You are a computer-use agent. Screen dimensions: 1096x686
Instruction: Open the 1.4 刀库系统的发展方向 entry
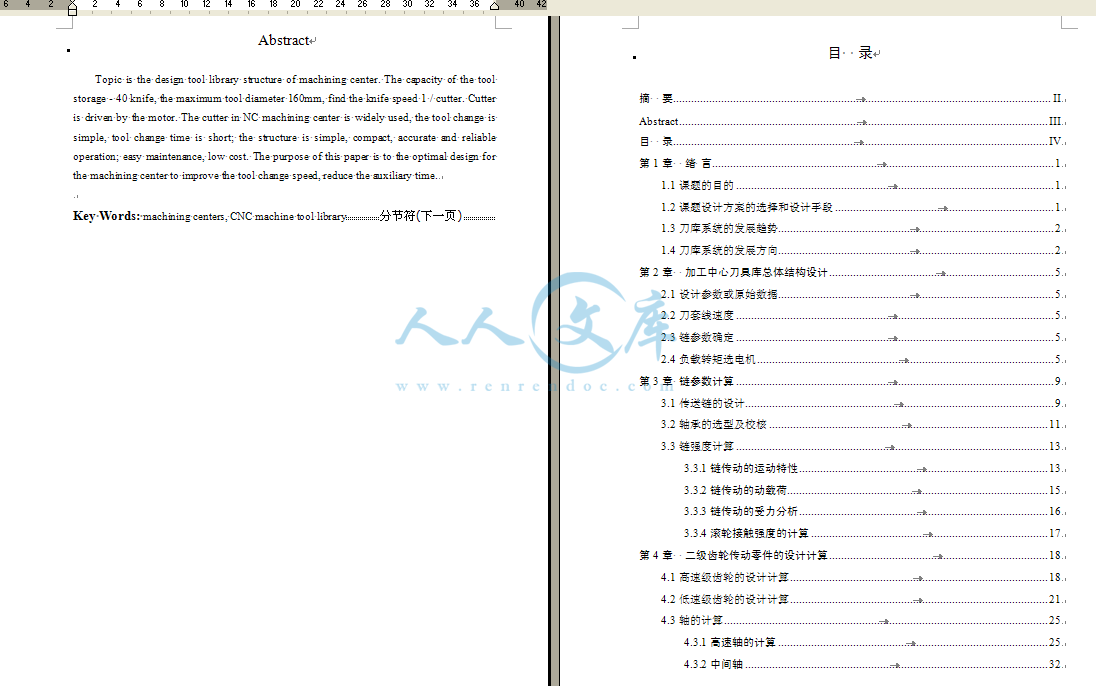click(862, 250)
